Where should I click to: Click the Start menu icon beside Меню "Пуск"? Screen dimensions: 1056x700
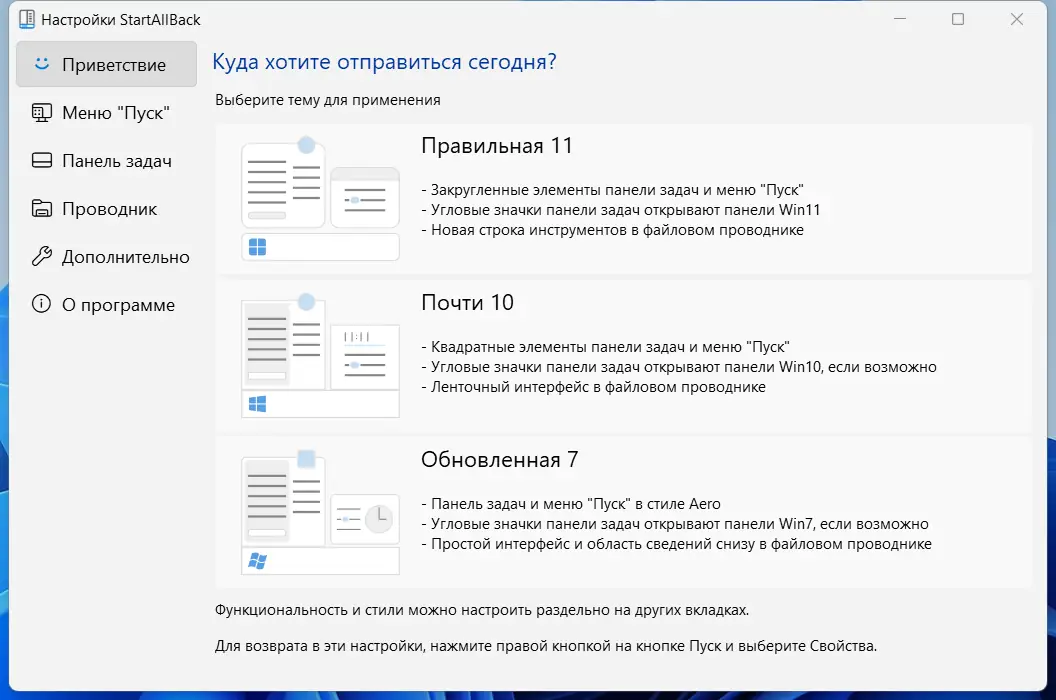click(41, 112)
